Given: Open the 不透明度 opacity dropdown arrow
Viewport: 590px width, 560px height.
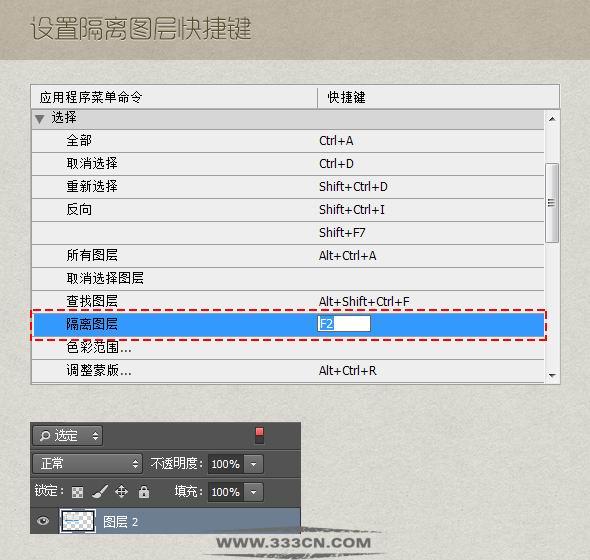Looking at the screenshot, I should tap(254, 464).
